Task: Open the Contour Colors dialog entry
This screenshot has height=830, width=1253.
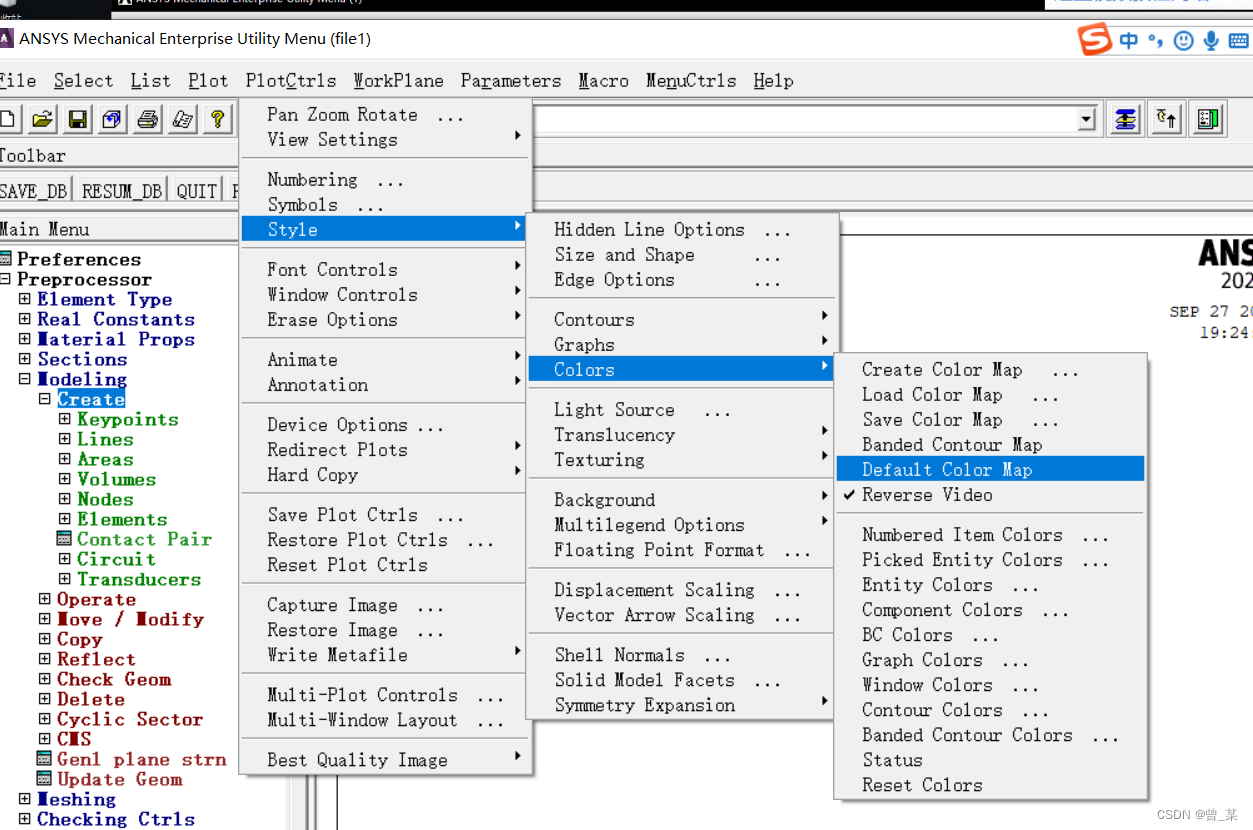Action: pyautogui.click(x=932, y=710)
